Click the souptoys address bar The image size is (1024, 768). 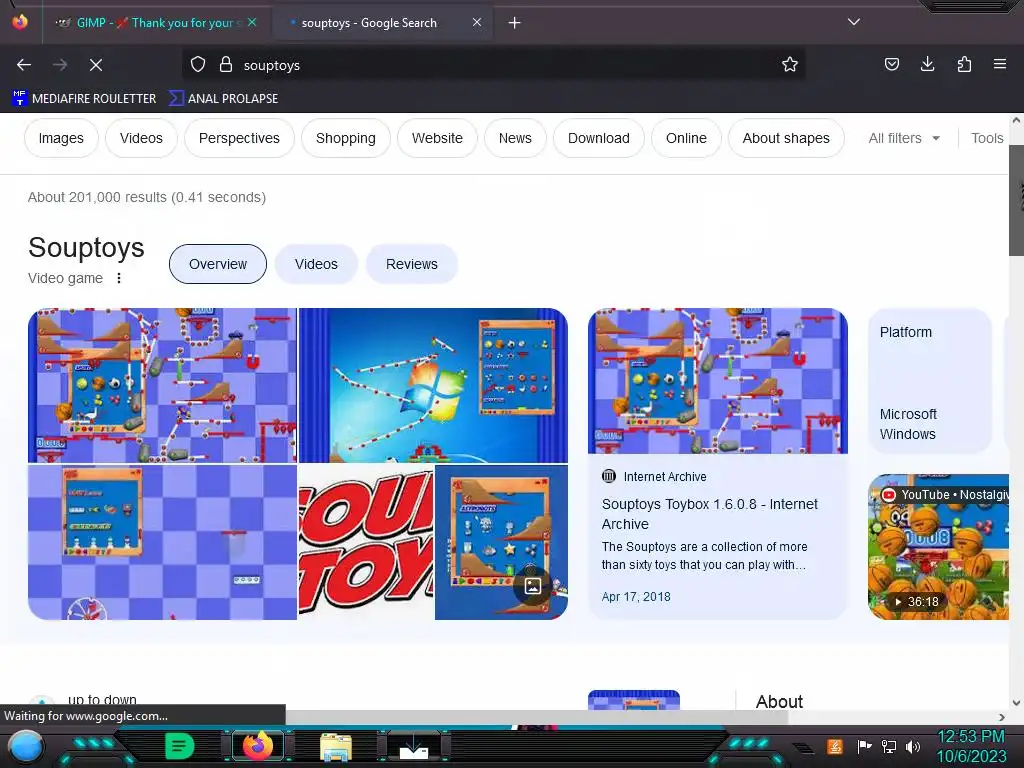point(493,65)
